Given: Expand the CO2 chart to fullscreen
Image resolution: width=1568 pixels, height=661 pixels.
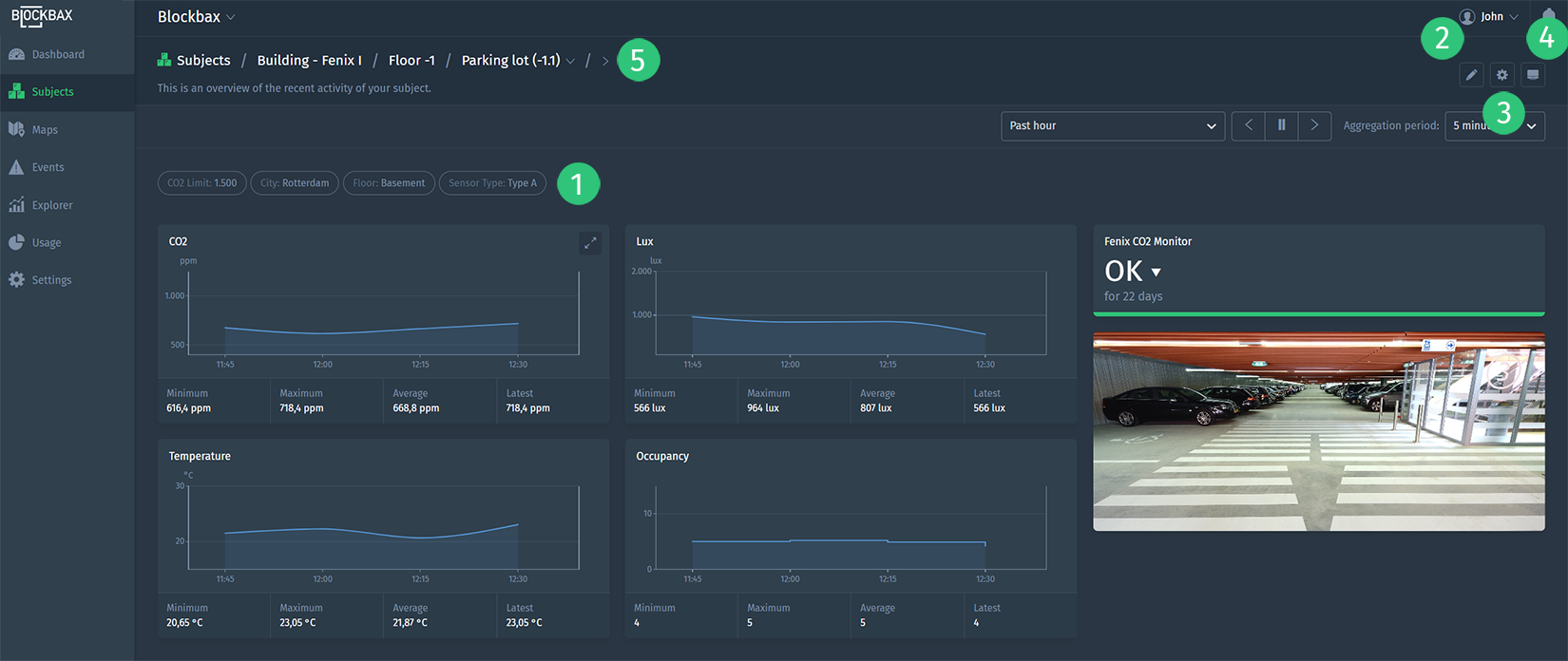Looking at the screenshot, I should pos(590,243).
